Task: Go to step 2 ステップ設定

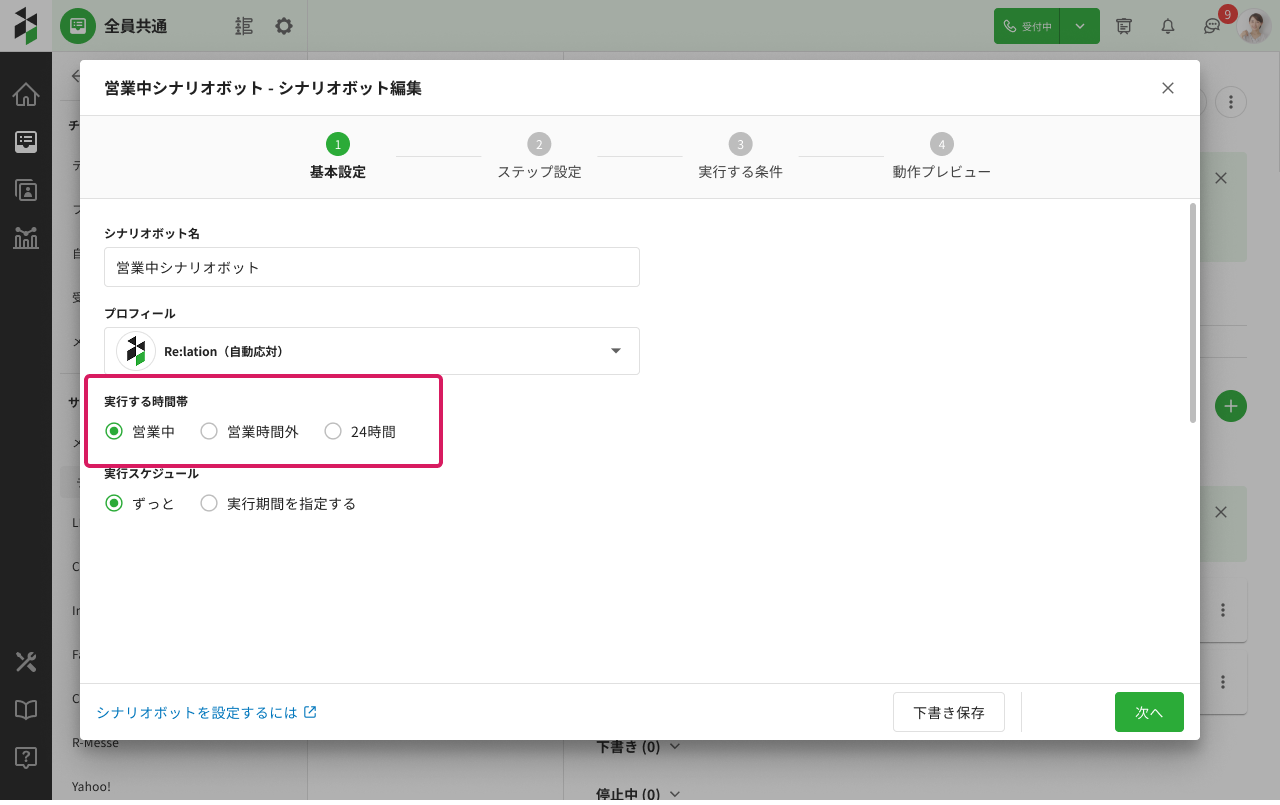Action: click(539, 157)
